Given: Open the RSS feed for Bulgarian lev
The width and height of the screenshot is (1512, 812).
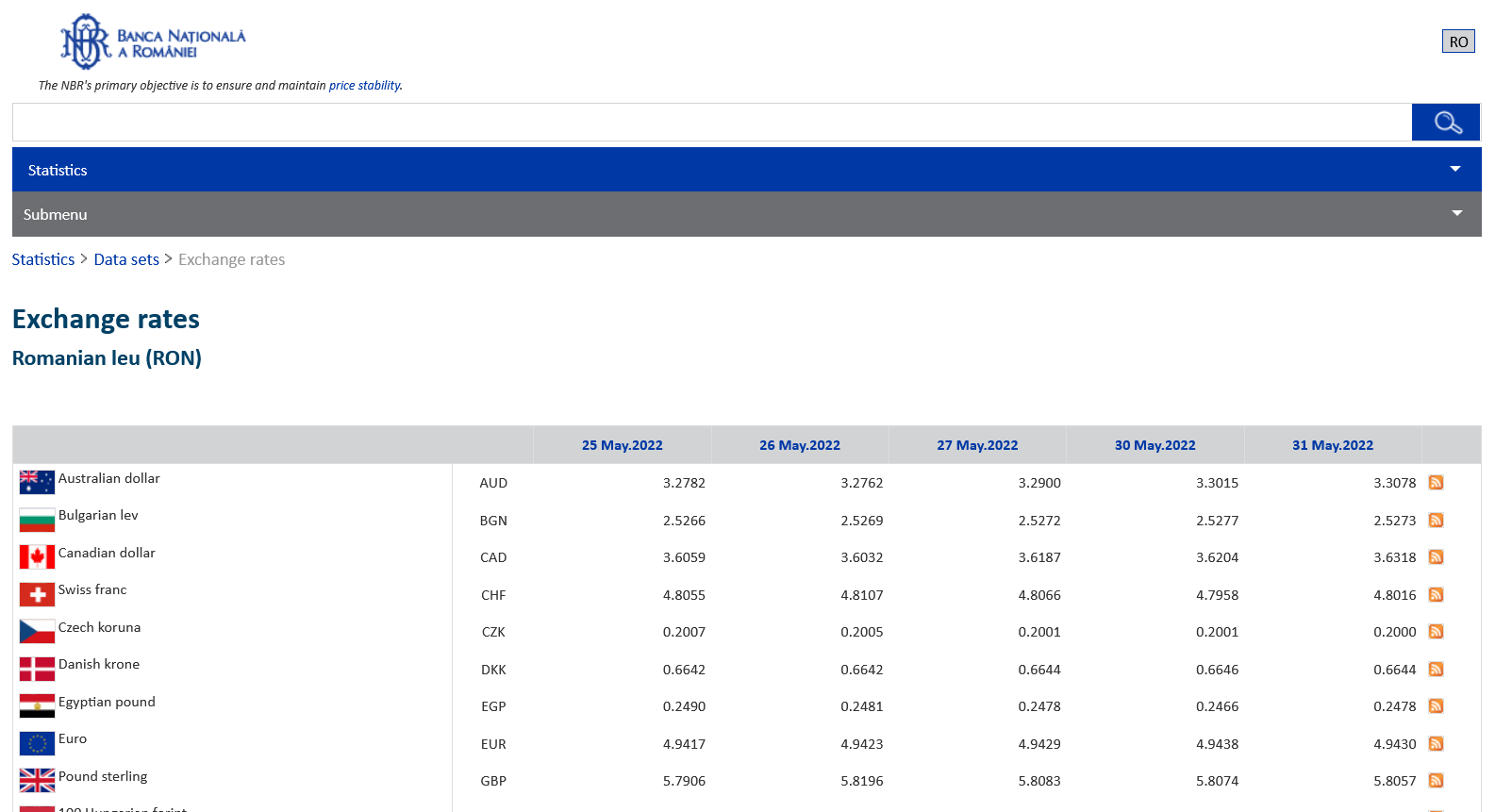Looking at the screenshot, I should click(1436, 521).
